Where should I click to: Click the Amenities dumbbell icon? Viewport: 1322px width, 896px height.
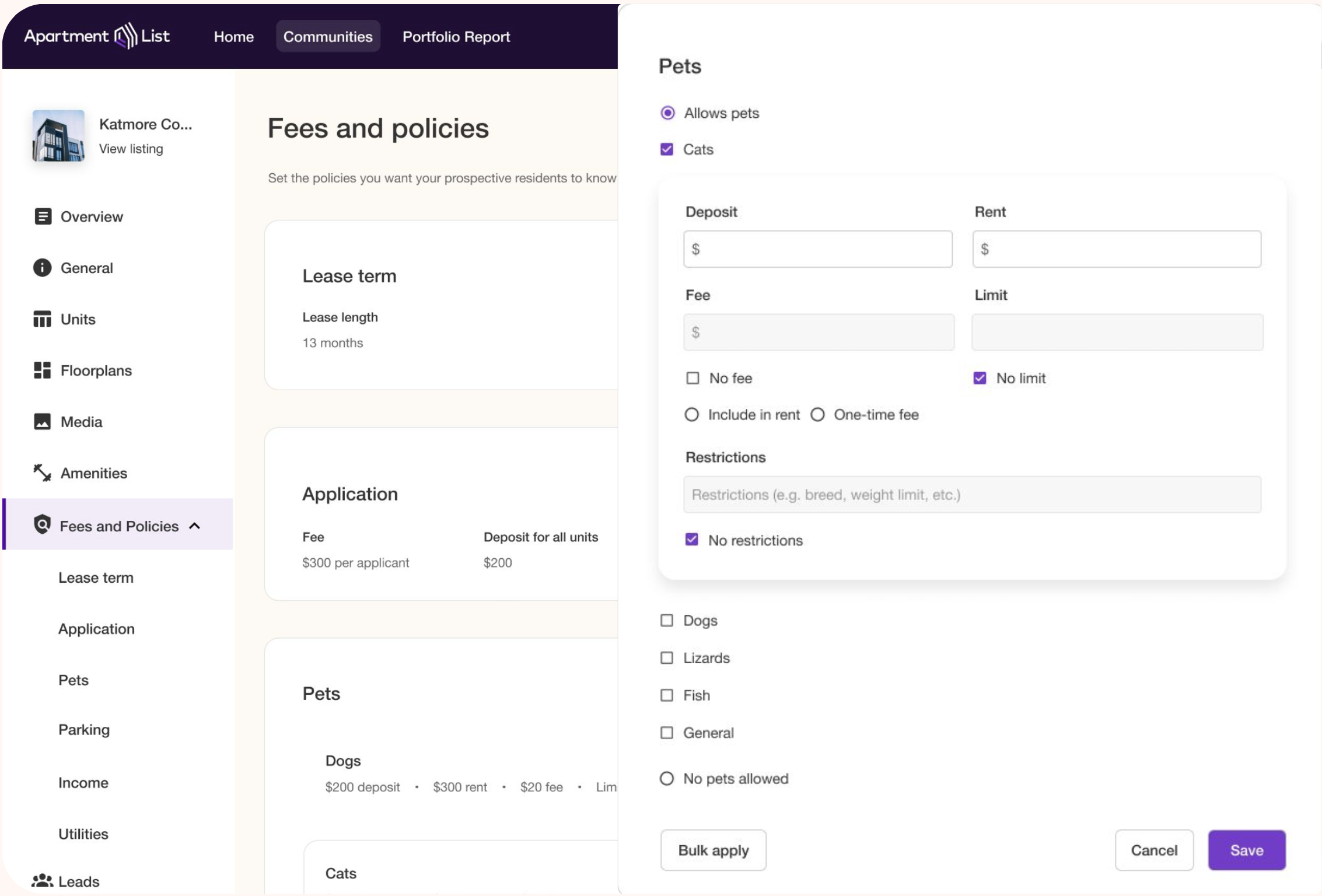click(42, 473)
